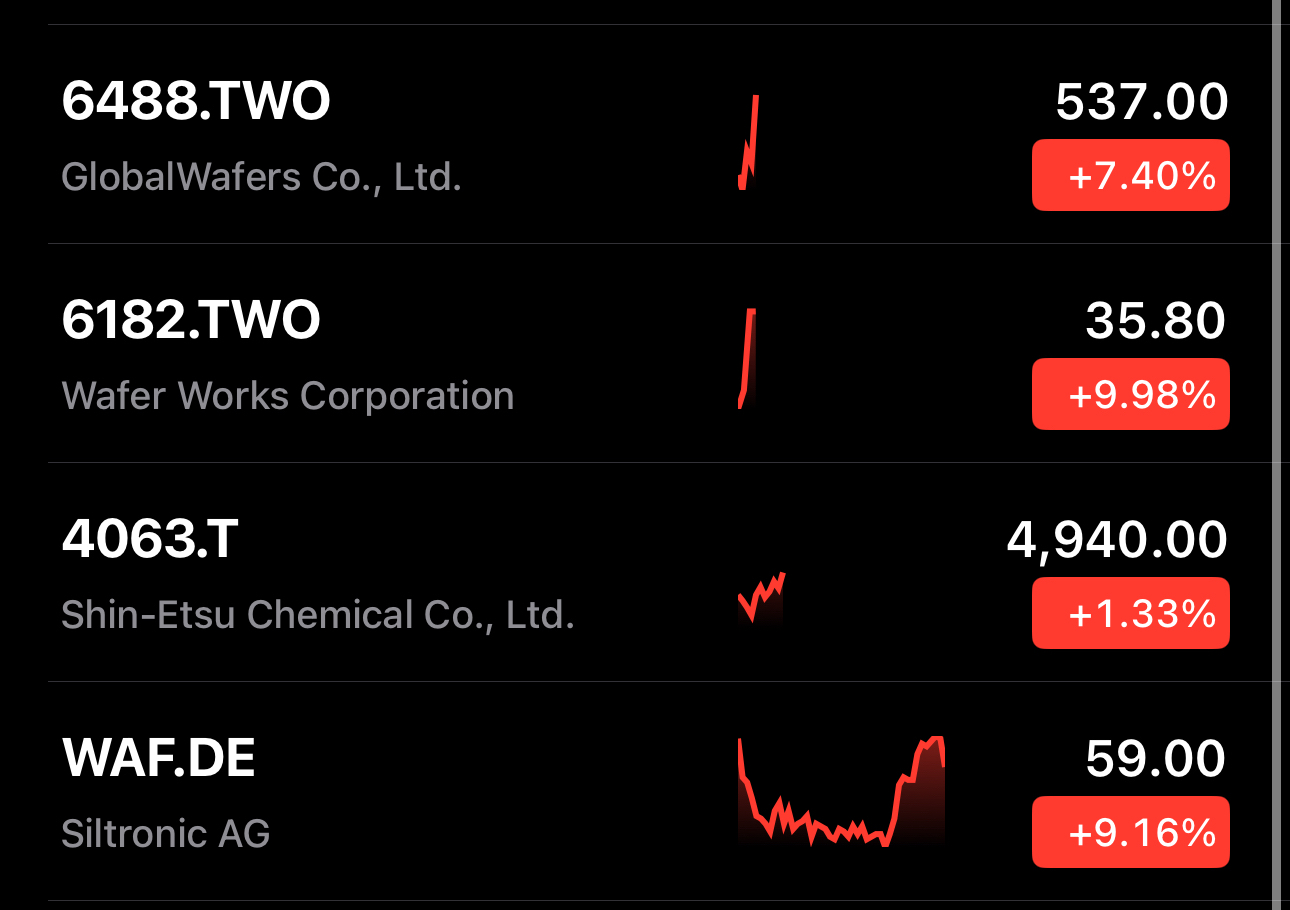Screen dimensions: 1290x910
Task: Click the Wafer Works Corporation name
Action: click(x=288, y=396)
